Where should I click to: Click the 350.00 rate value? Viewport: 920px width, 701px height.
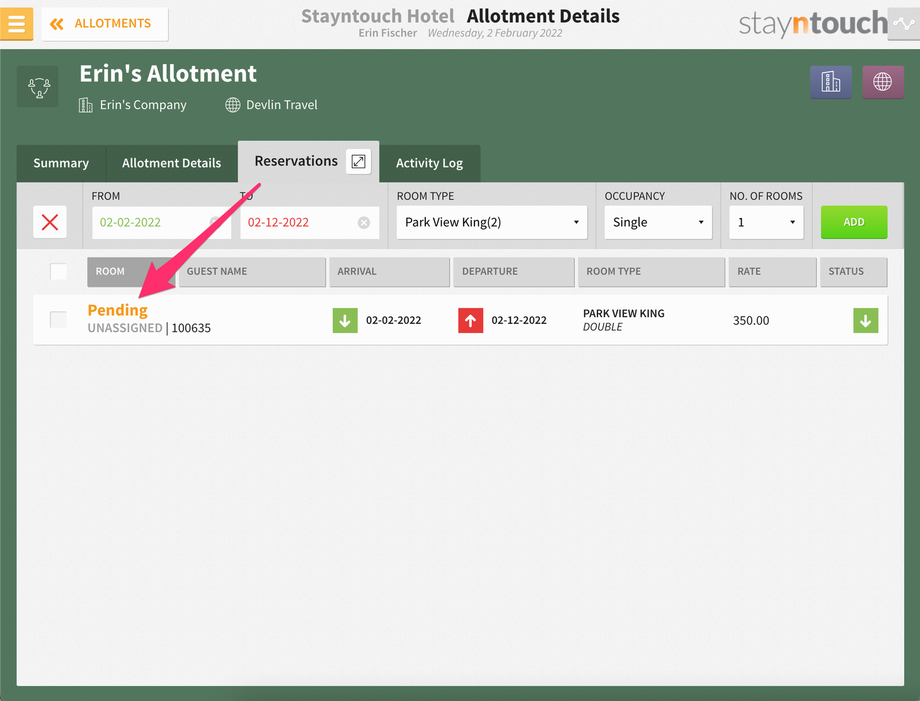[751, 320]
